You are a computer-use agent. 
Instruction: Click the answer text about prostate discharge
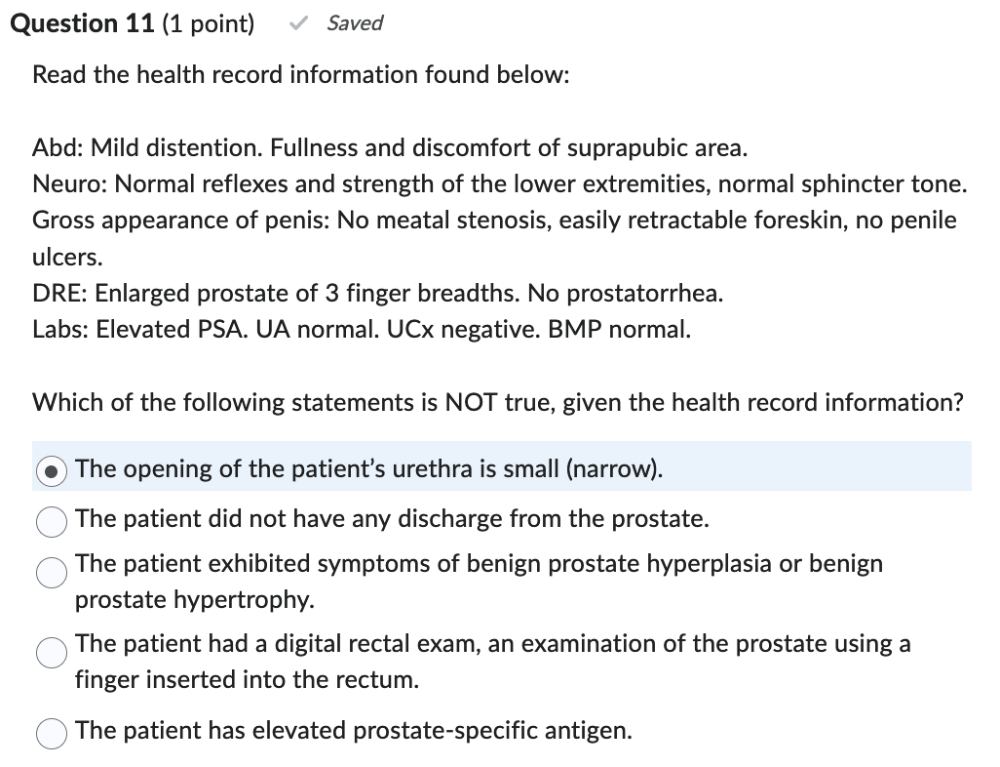coord(392,519)
